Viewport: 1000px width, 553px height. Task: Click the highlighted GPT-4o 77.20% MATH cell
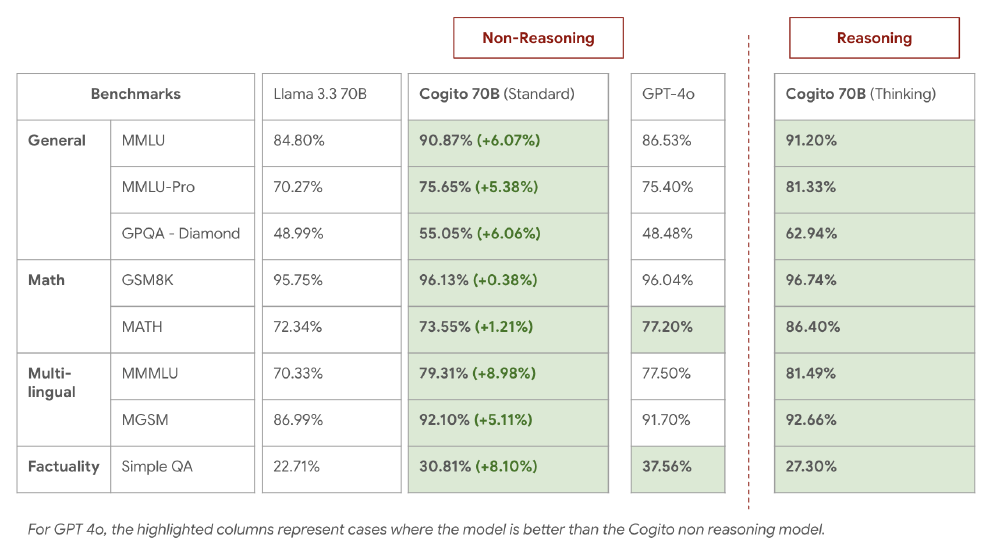pyautogui.click(x=677, y=327)
